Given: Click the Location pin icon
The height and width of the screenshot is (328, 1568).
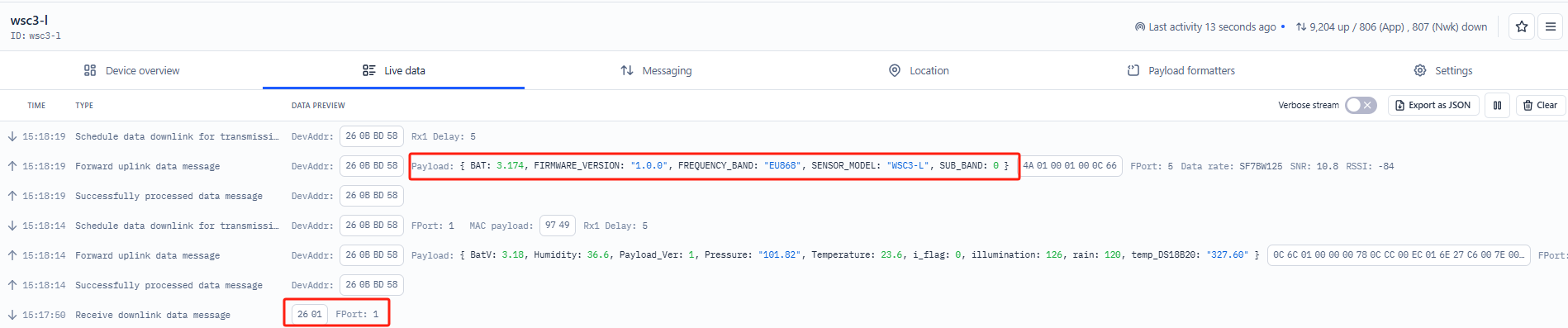Looking at the screenshot, I should [894, 70].
